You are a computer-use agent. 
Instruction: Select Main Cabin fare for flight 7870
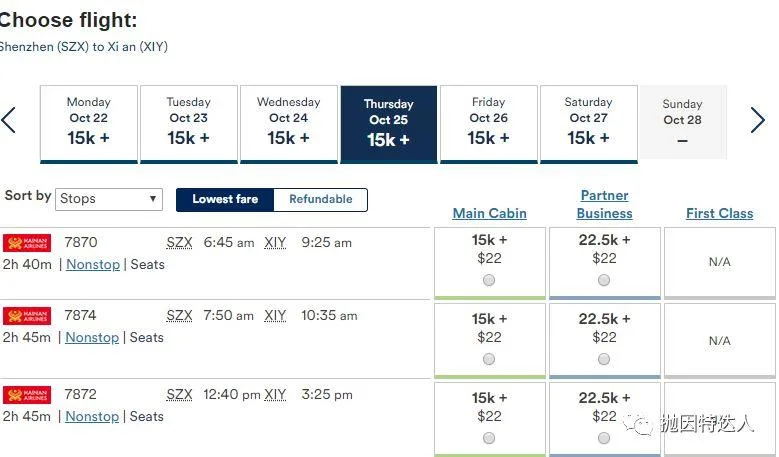pos(489,280)
